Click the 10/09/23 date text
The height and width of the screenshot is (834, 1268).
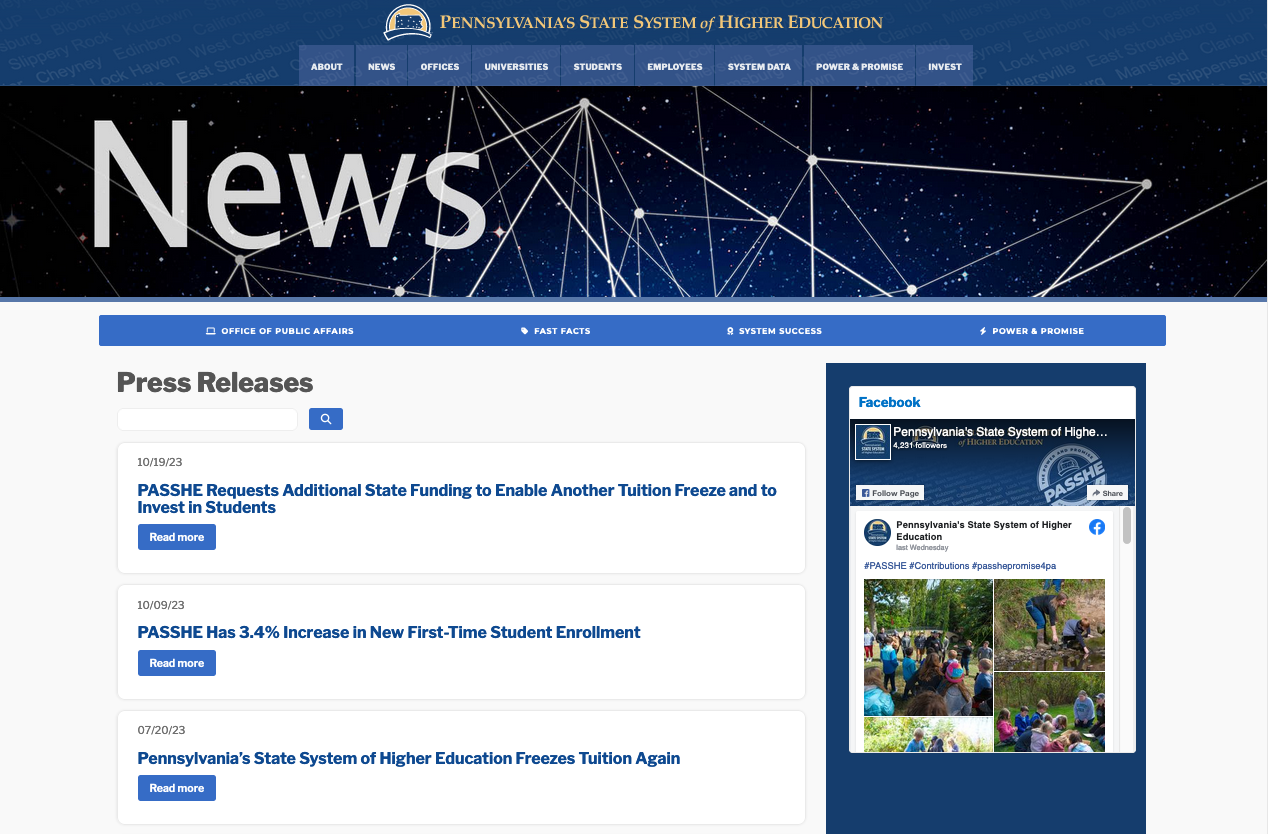click(x=161, y=605)
